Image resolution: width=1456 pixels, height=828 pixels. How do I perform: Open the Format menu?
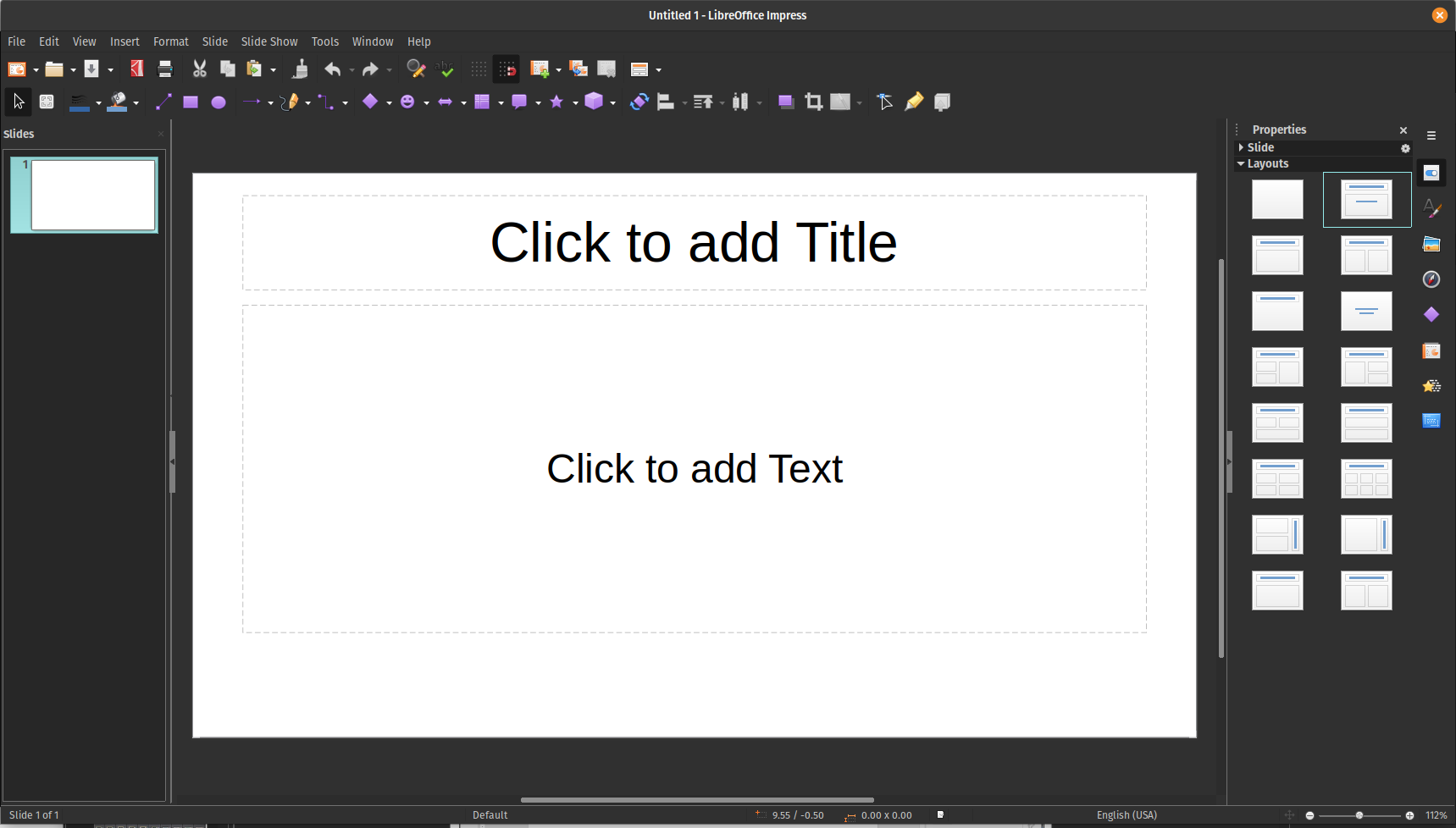[170, 41]
